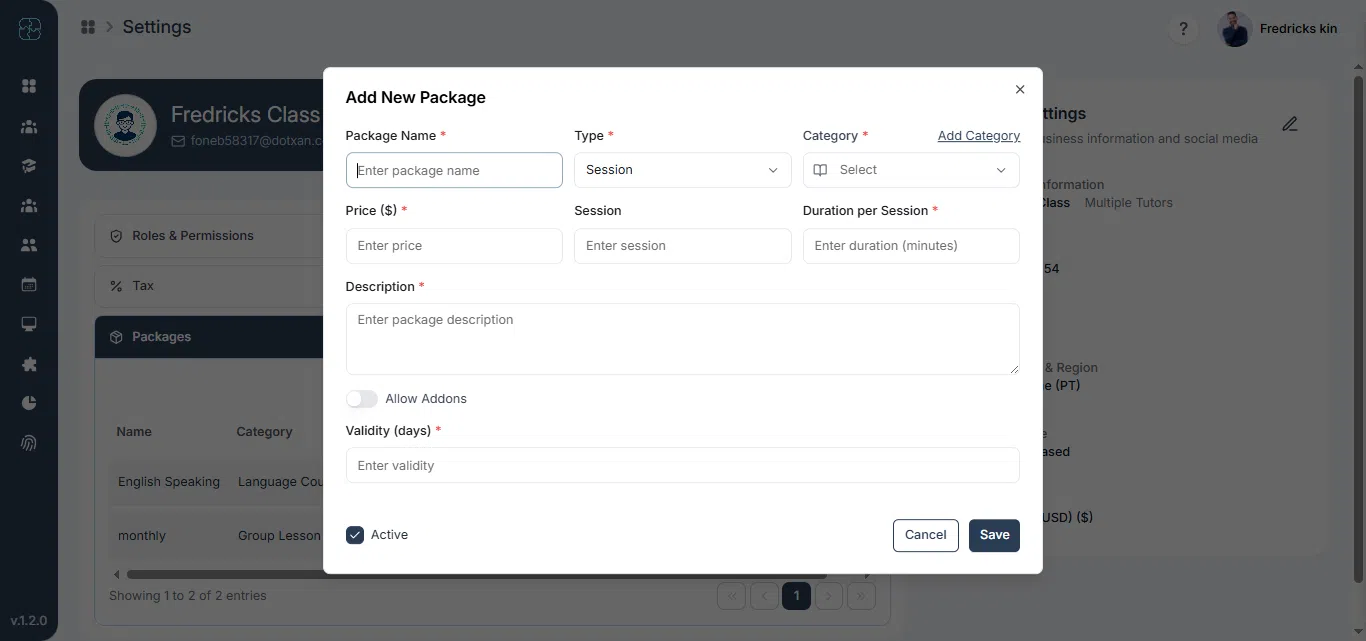1366x641 pixels.
Task: Click the Add Category link
Action: (979, 136)
